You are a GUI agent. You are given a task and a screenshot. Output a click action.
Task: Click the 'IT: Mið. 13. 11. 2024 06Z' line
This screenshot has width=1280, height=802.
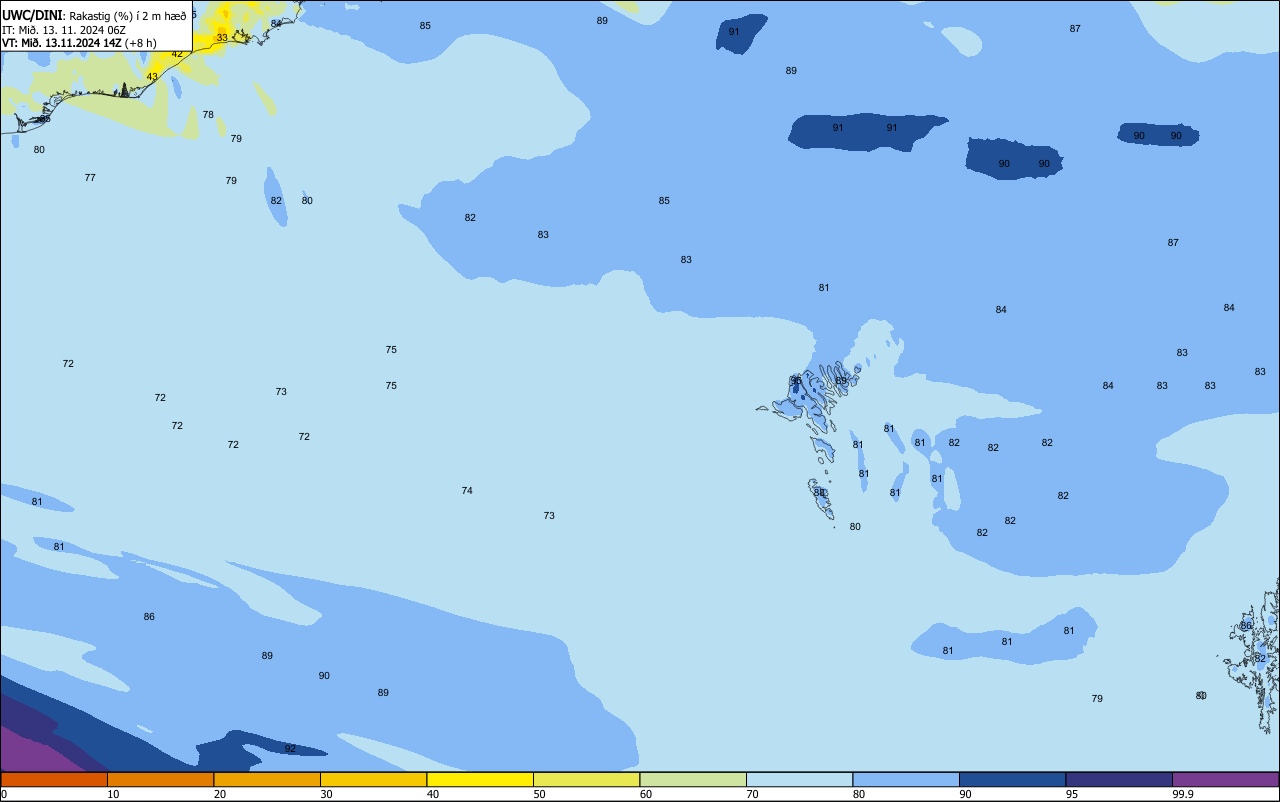coord(64,29)
